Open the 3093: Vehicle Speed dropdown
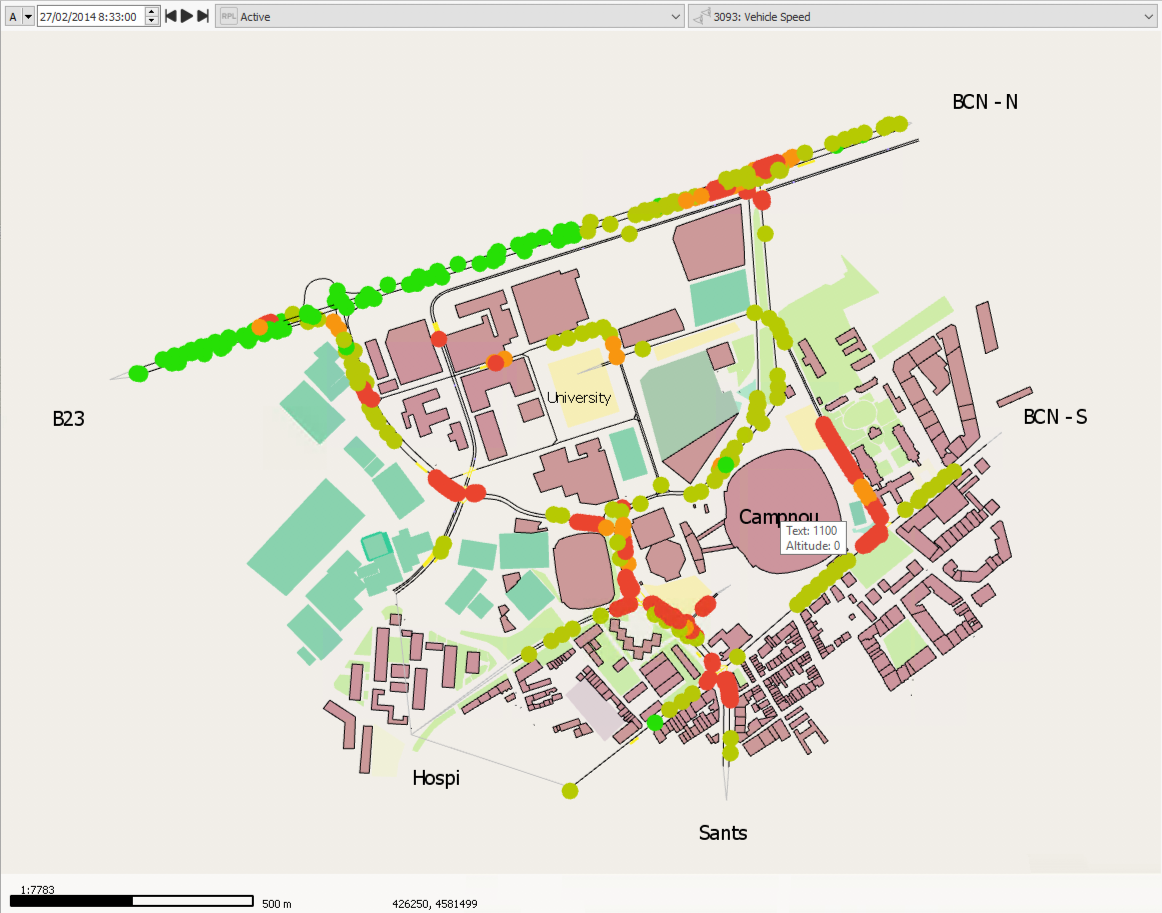Viewport: 1162px width, 913px height. (x=1147, y=17)
